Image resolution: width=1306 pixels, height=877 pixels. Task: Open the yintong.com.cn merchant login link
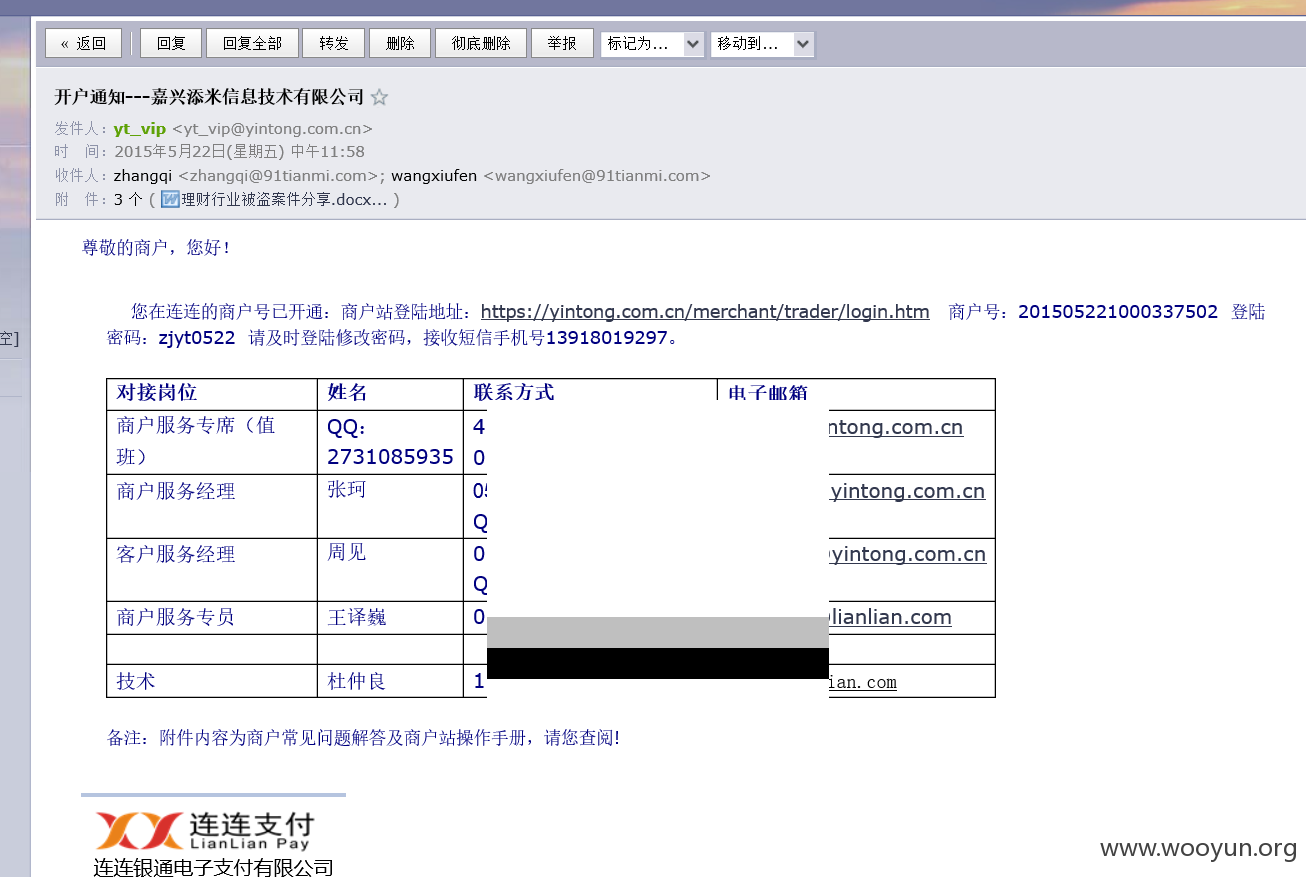(x=705, y=311)
